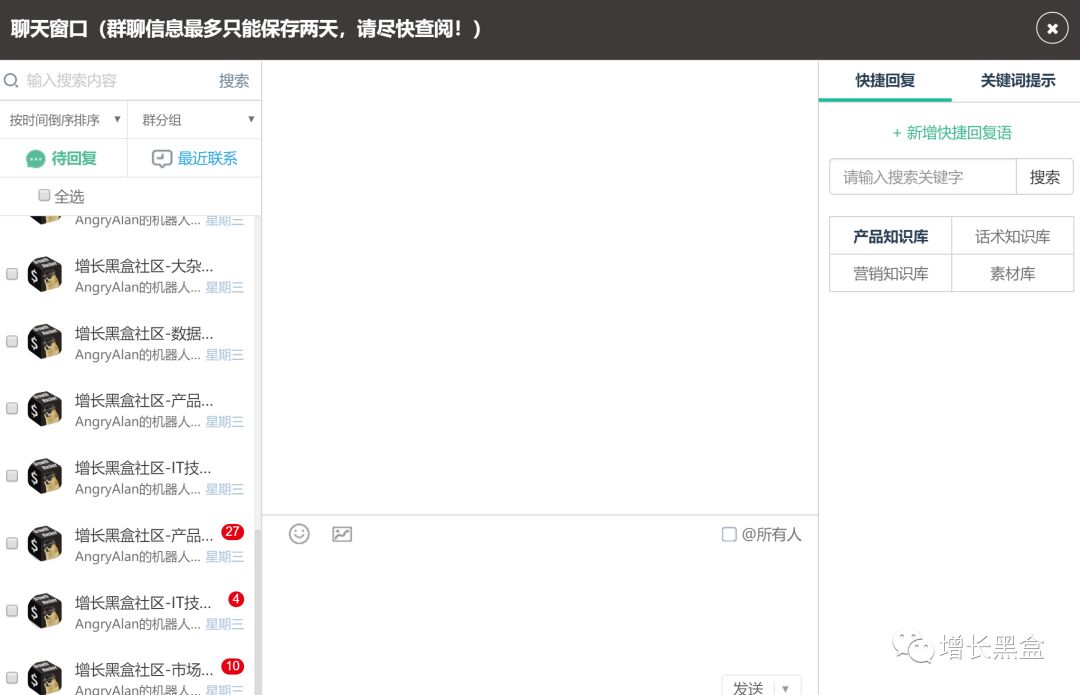Viewport: 1080px width, 695px height.
Task: Enable the @所有人 checkbox
Action: (x=729, y=535)
